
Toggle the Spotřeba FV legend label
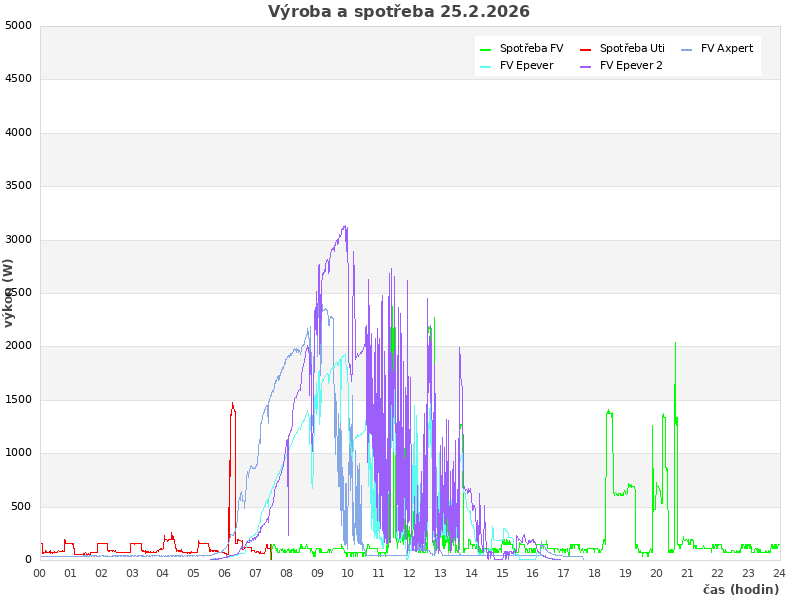tap(531, 48)
